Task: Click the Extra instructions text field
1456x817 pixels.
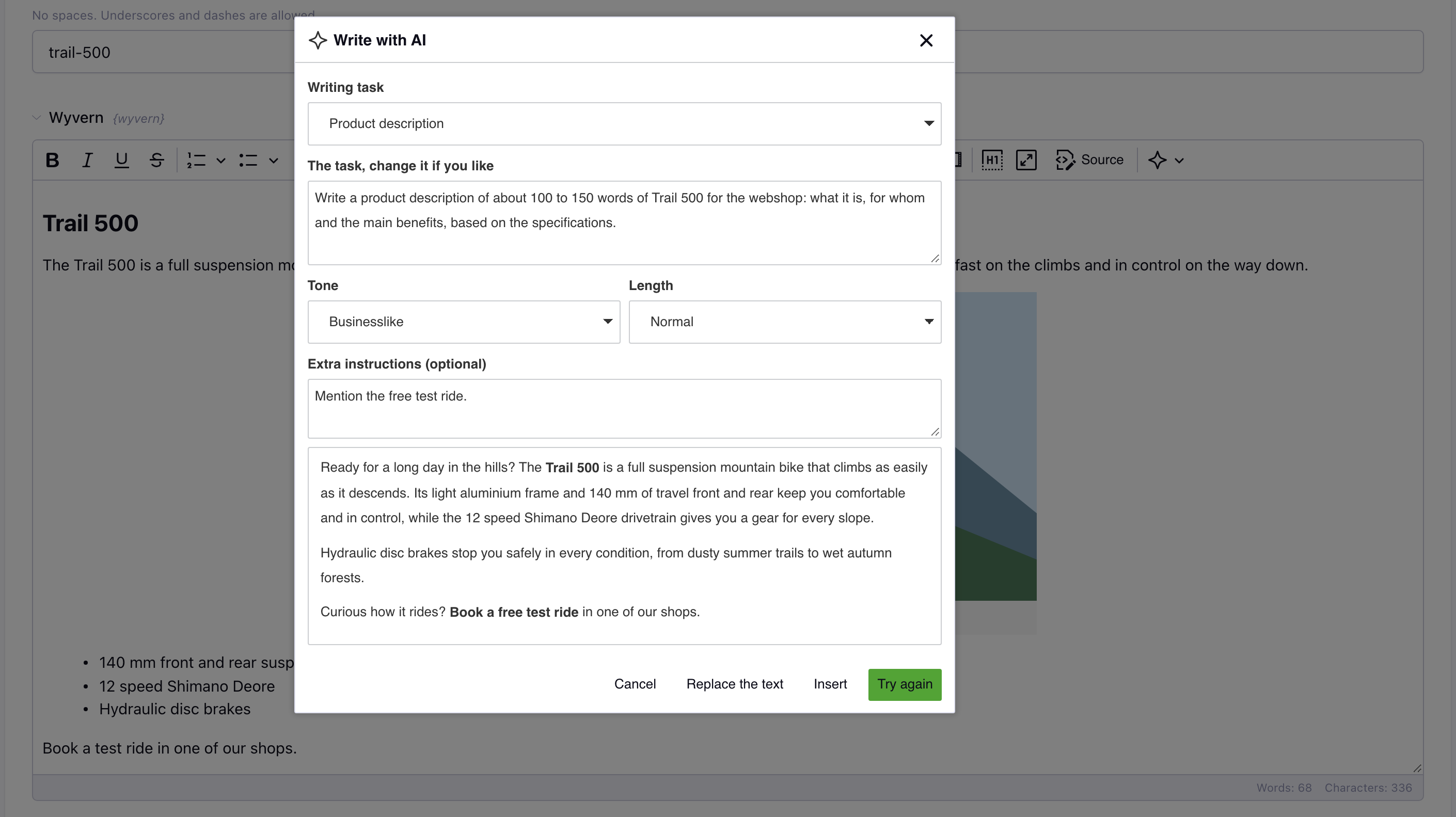Action: tap(624, 409)
